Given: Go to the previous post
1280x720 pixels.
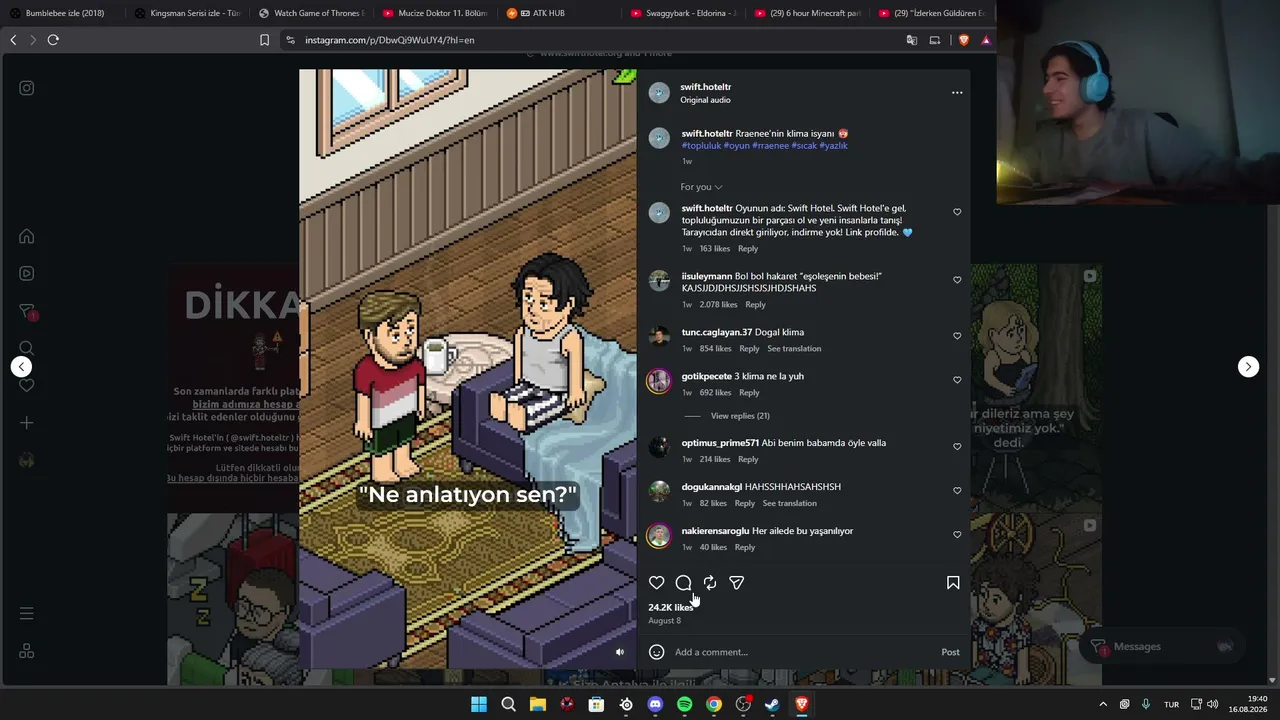Looking at the screenshot, I should point(21,367).
